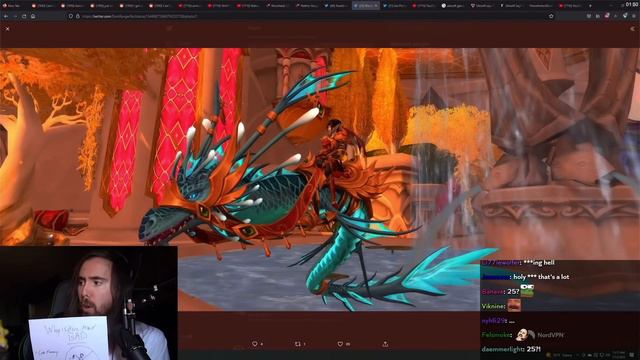This screenshot has width=640, height=360.
Task: Click chat message "***ing hell"
Action: (x=539, y=263)
